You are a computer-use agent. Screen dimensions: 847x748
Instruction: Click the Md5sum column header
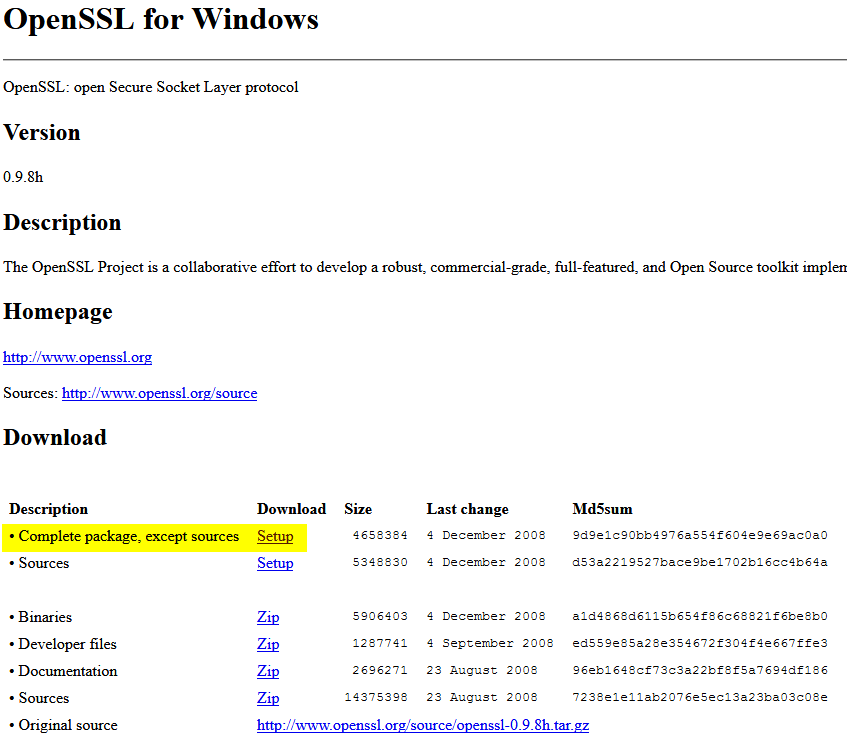[x=602, y=509]
